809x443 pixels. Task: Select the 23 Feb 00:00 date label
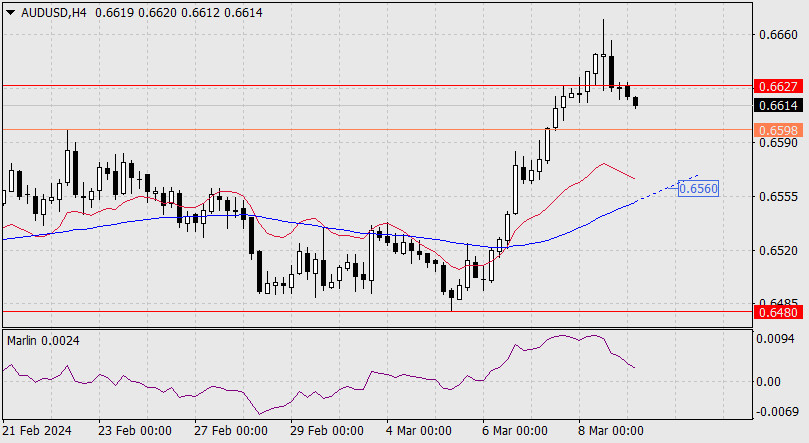click(135, 431)
